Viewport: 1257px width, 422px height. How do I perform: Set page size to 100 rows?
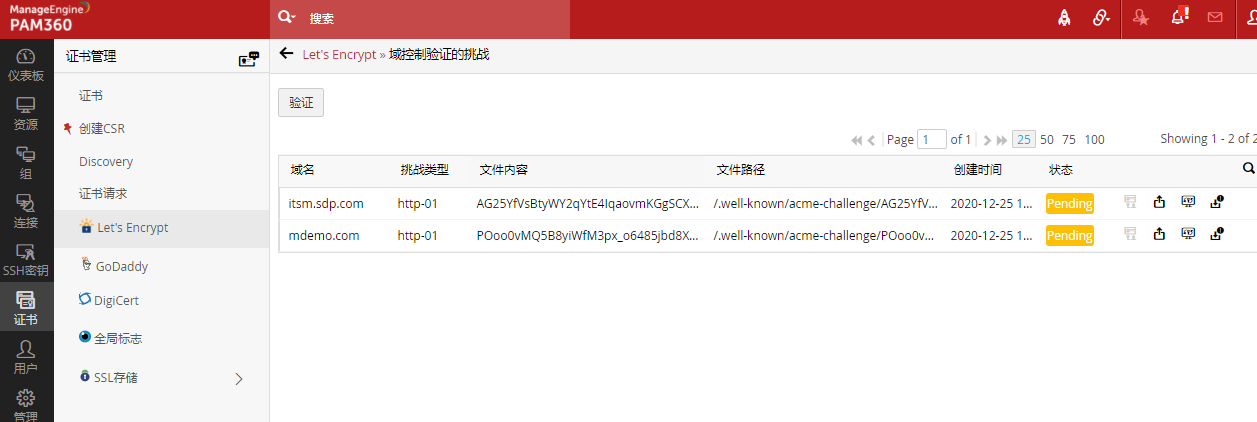1095,140
